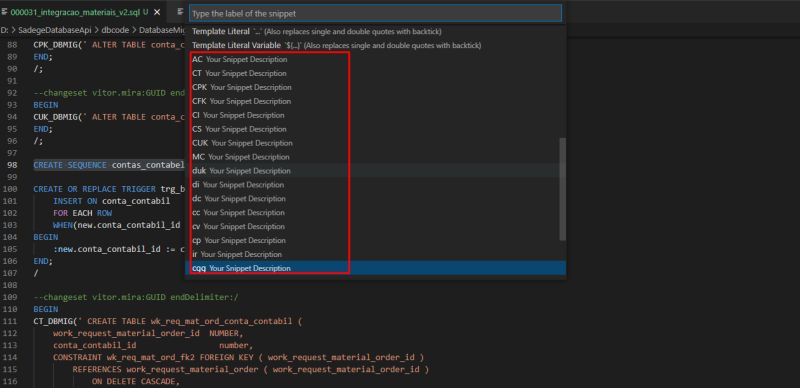Click 'REFERENCES work_request_material_order' on line 115
Image resolution: width=800 pixels, height=388 pixels.
(165, 369)
